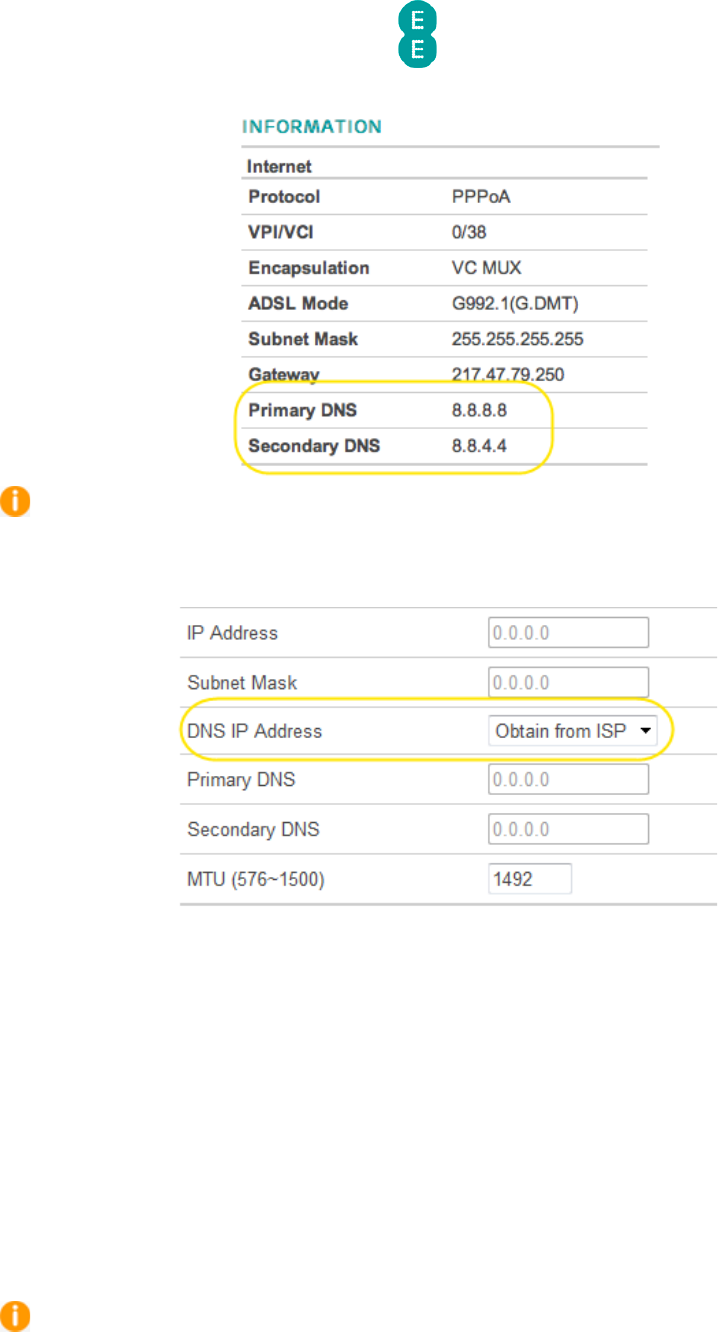Open the DNS IP Address dropdown
Screen dimensions: 718x1332
point(573,731)
